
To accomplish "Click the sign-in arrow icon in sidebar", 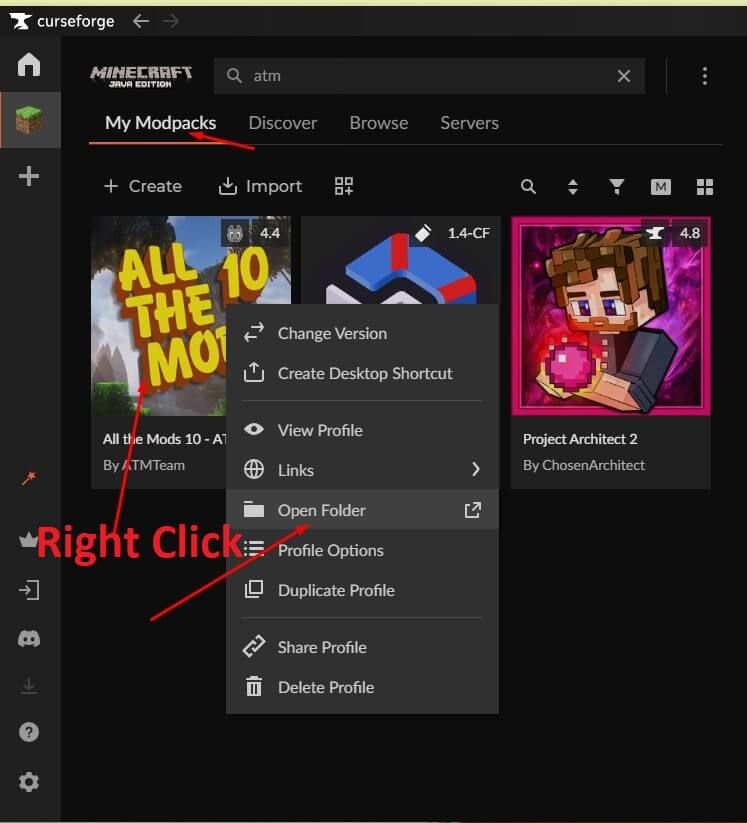I will coord(29,590).
